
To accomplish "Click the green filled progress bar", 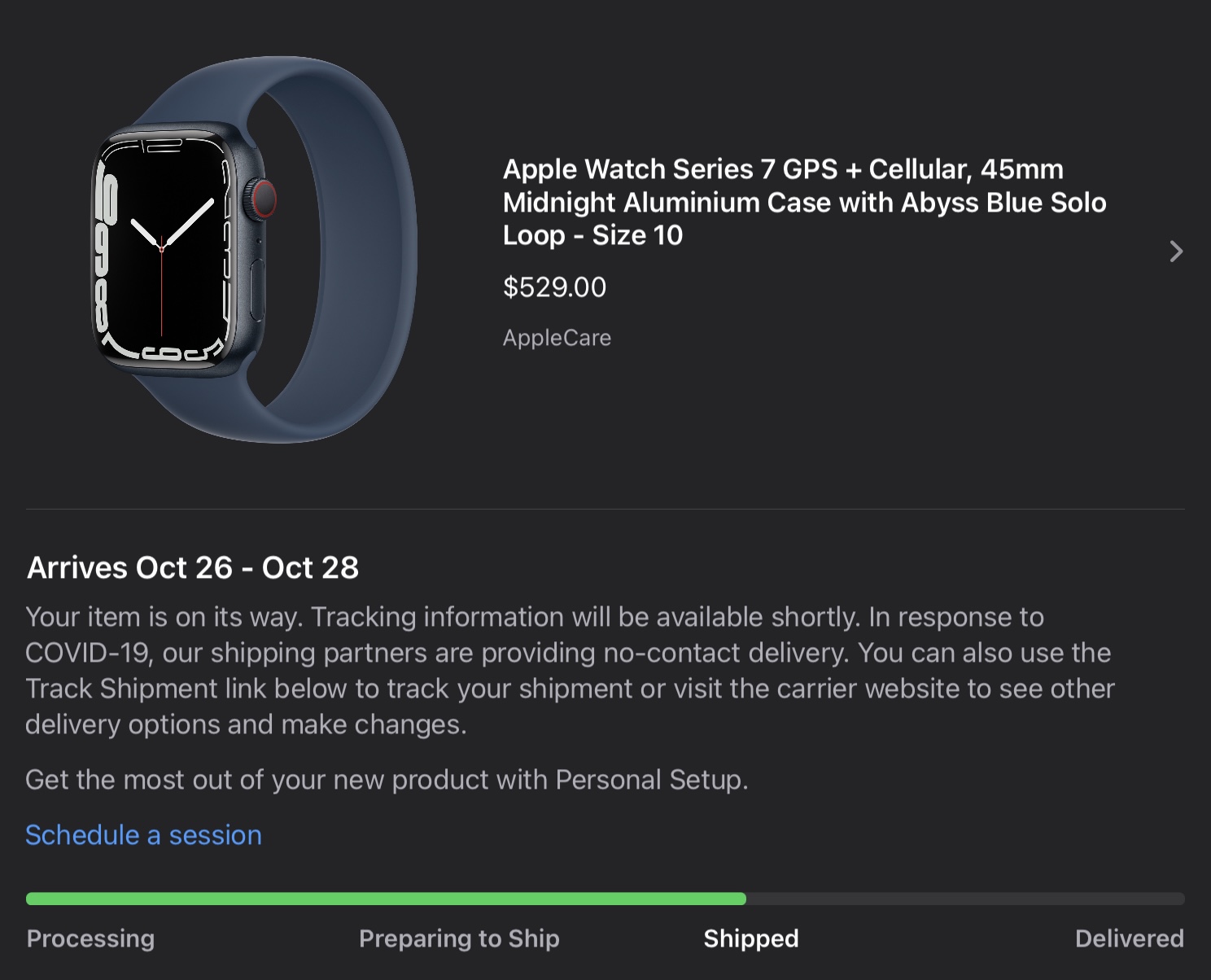I will click(386, 899).
